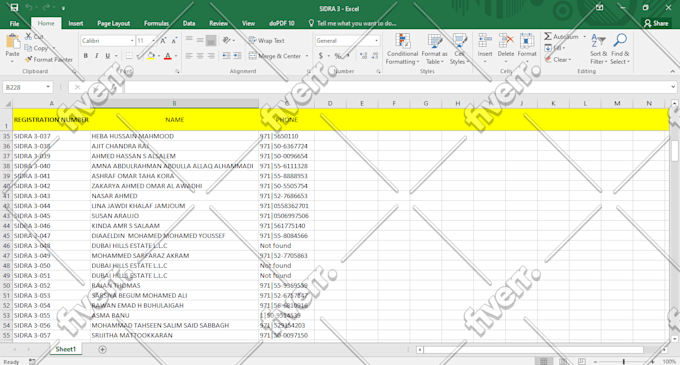The height and width of the screenshot is (365, 680).
Task: Open the Calibri font name dropdown
Action: pos(132,41)
